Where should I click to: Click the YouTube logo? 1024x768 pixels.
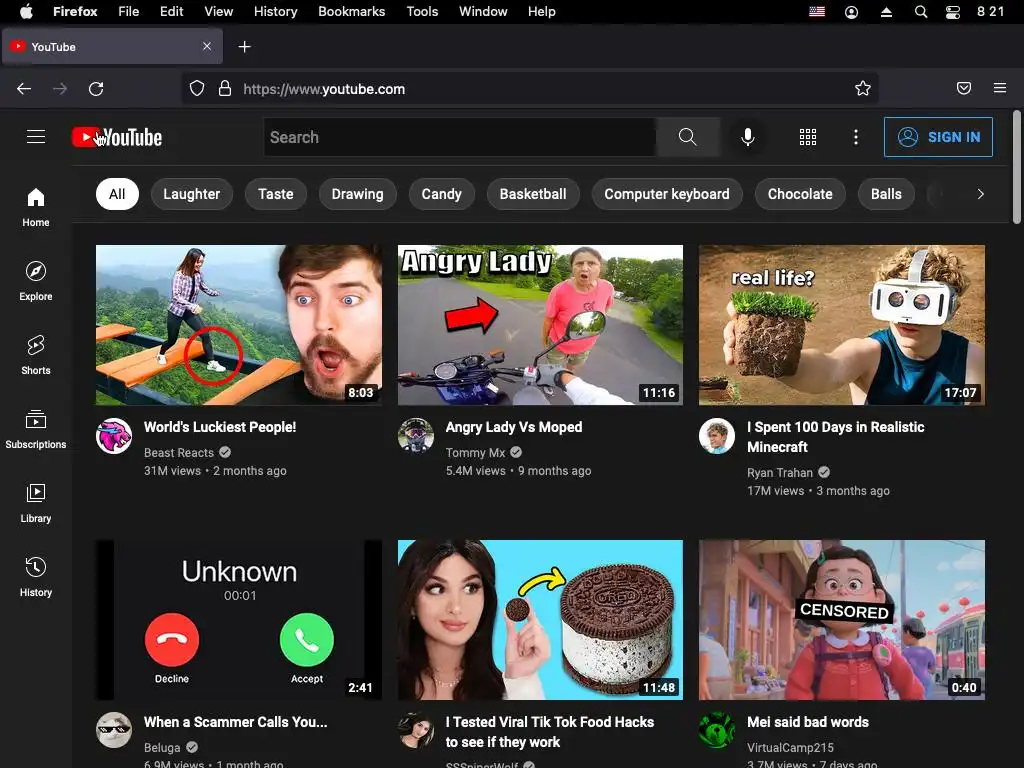[117, 137]
